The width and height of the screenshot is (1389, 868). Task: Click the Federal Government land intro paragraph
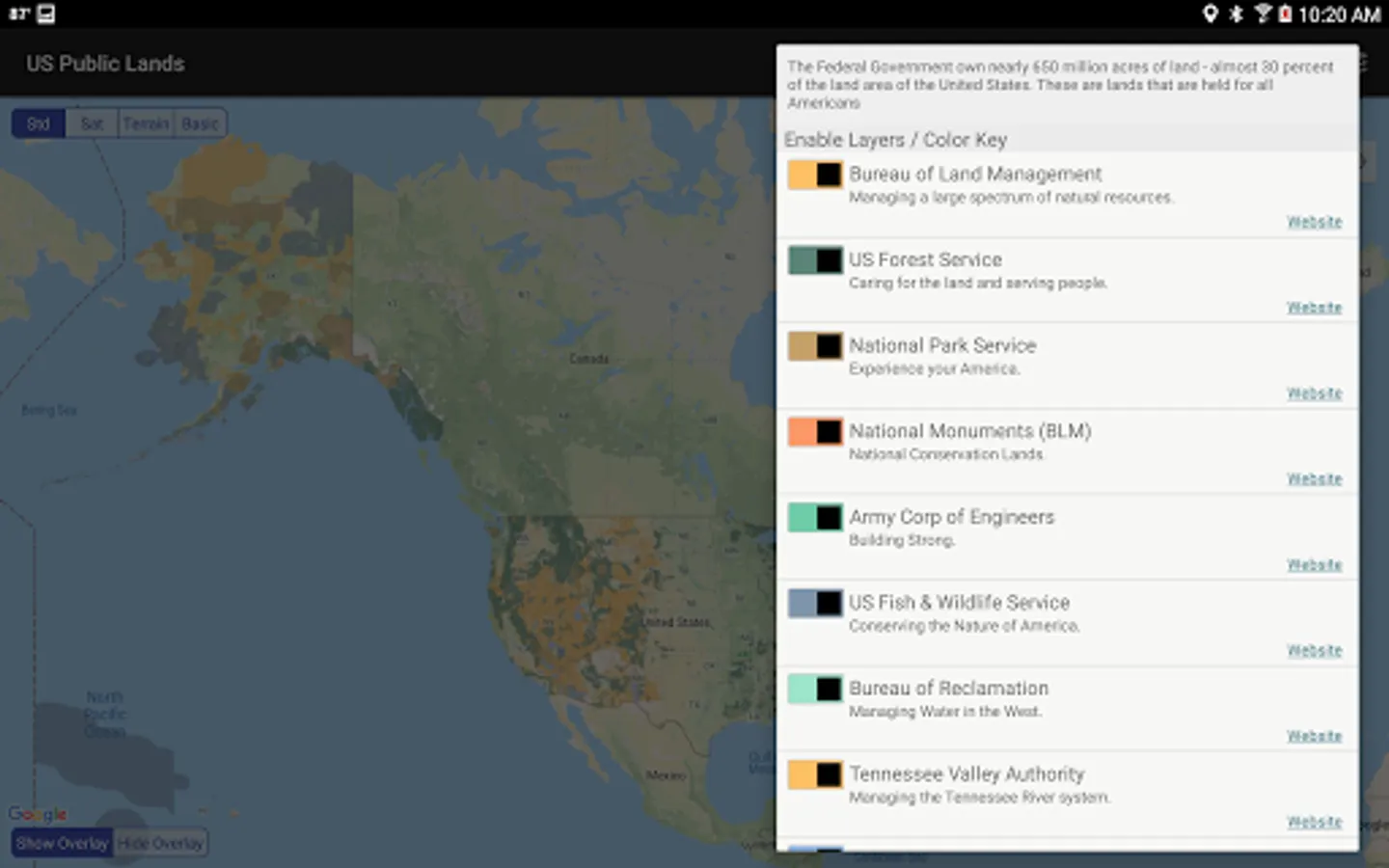[1060, 85]
